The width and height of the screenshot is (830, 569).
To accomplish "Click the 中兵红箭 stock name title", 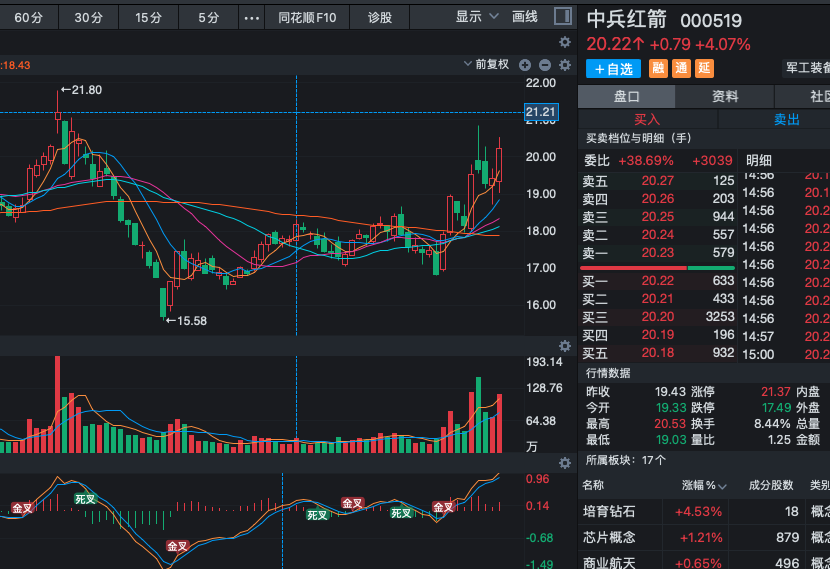I will (627, 20).
